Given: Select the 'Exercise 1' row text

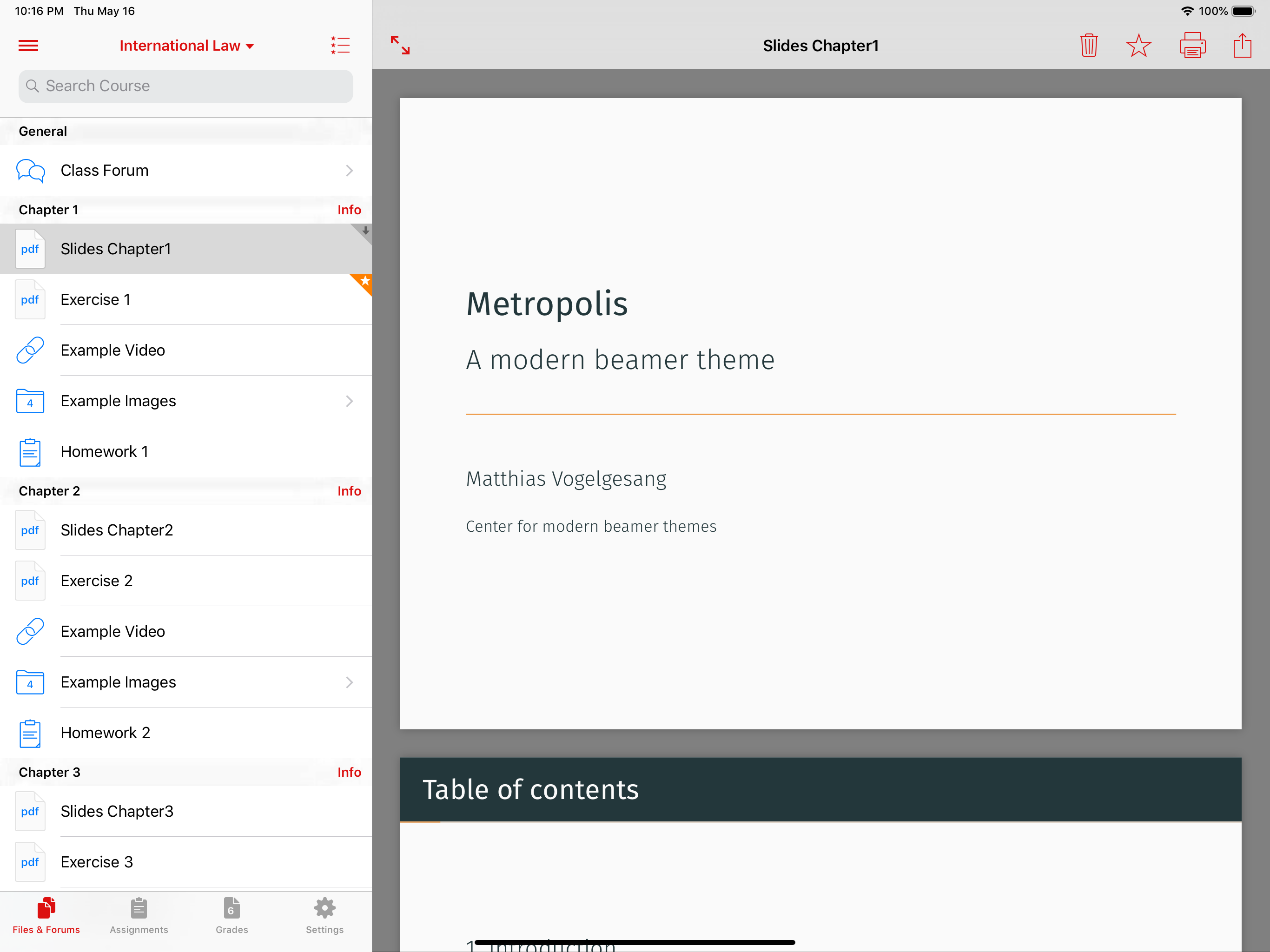Looking at the screenshot, I should point(95,299).
